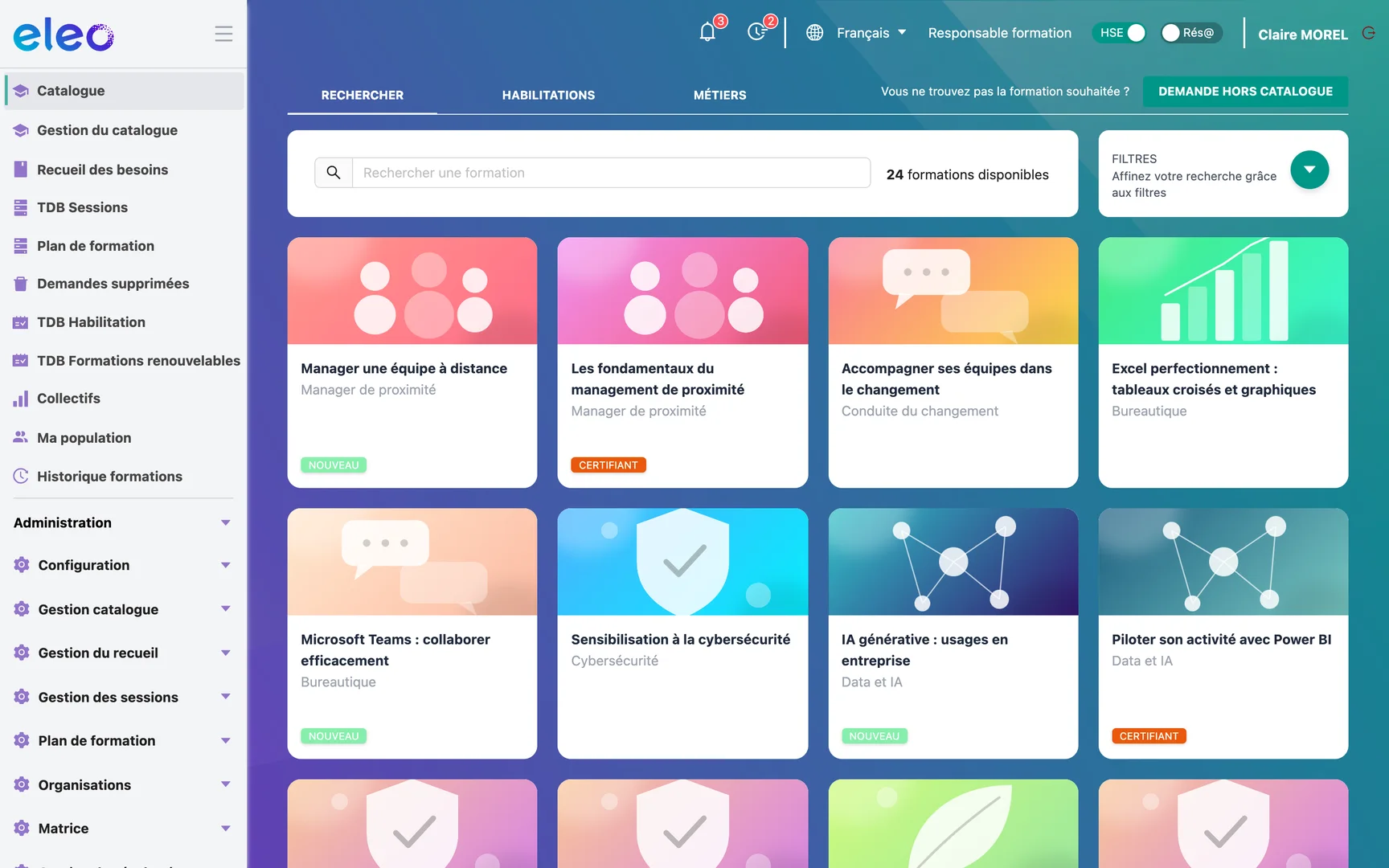Open the Excel perfectionnement training card
This screenshot has height=868, width=1389.
point(1223,362)
